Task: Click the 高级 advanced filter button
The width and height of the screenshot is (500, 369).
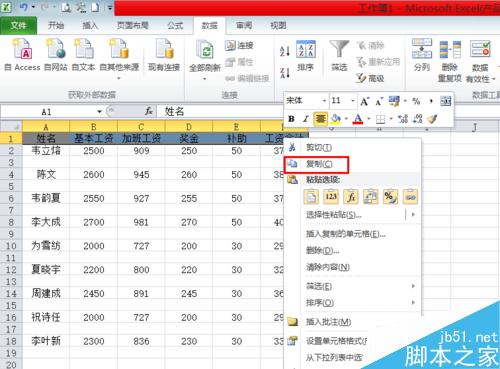Action: (x=370, y=78)
